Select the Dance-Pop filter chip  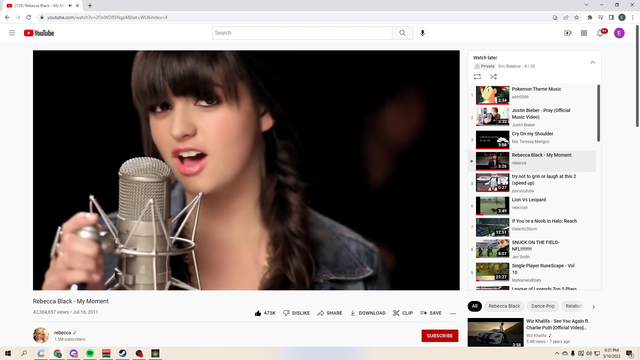[x=542, y=306]
